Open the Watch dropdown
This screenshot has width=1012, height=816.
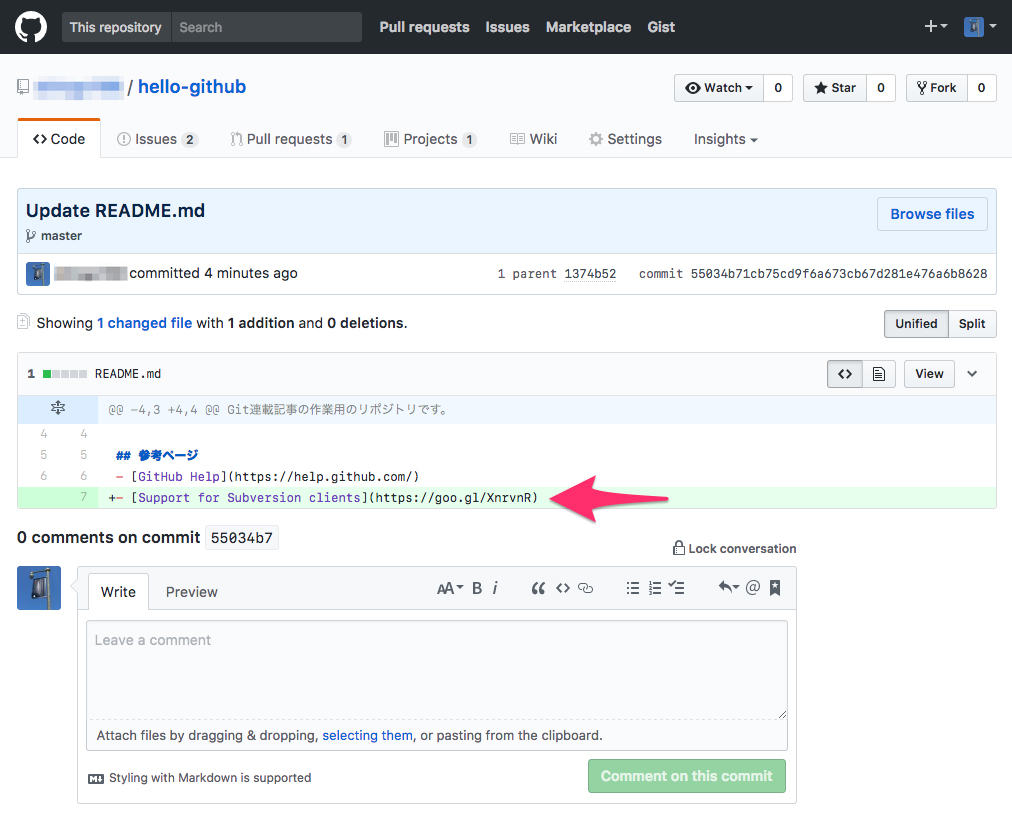[719, 88]
